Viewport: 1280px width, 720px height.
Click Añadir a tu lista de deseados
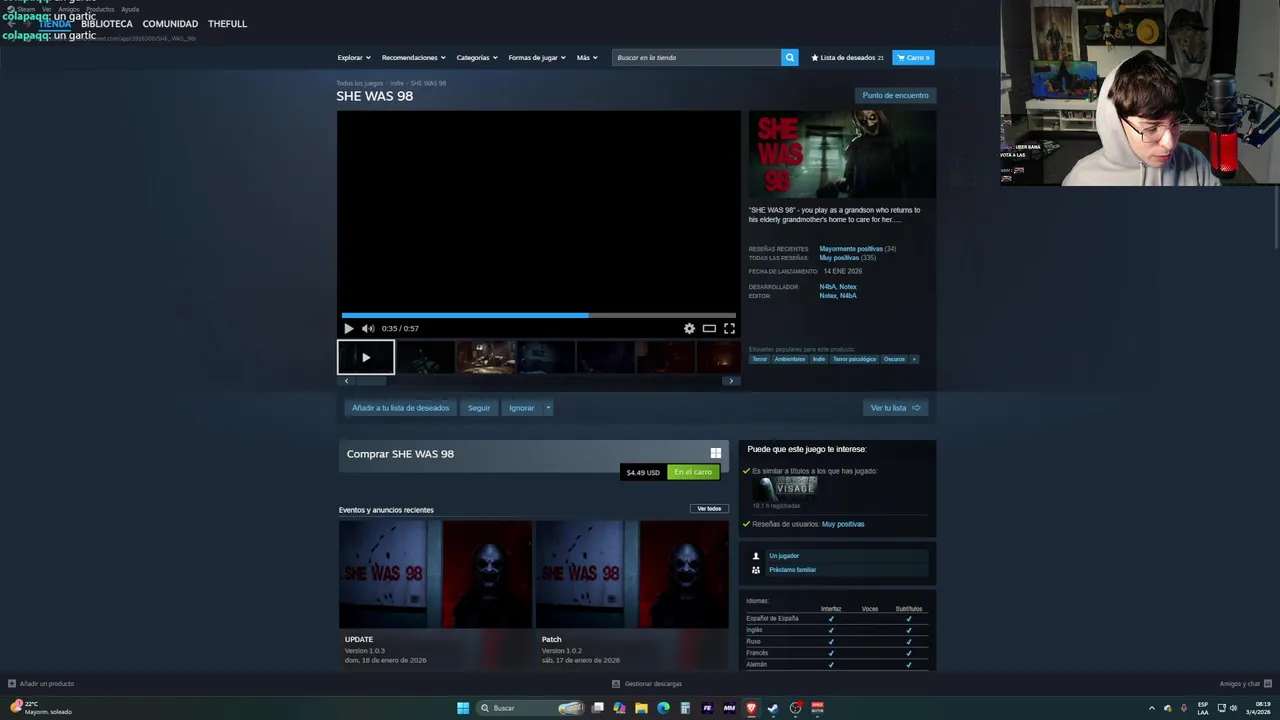[x=400, y=408]
